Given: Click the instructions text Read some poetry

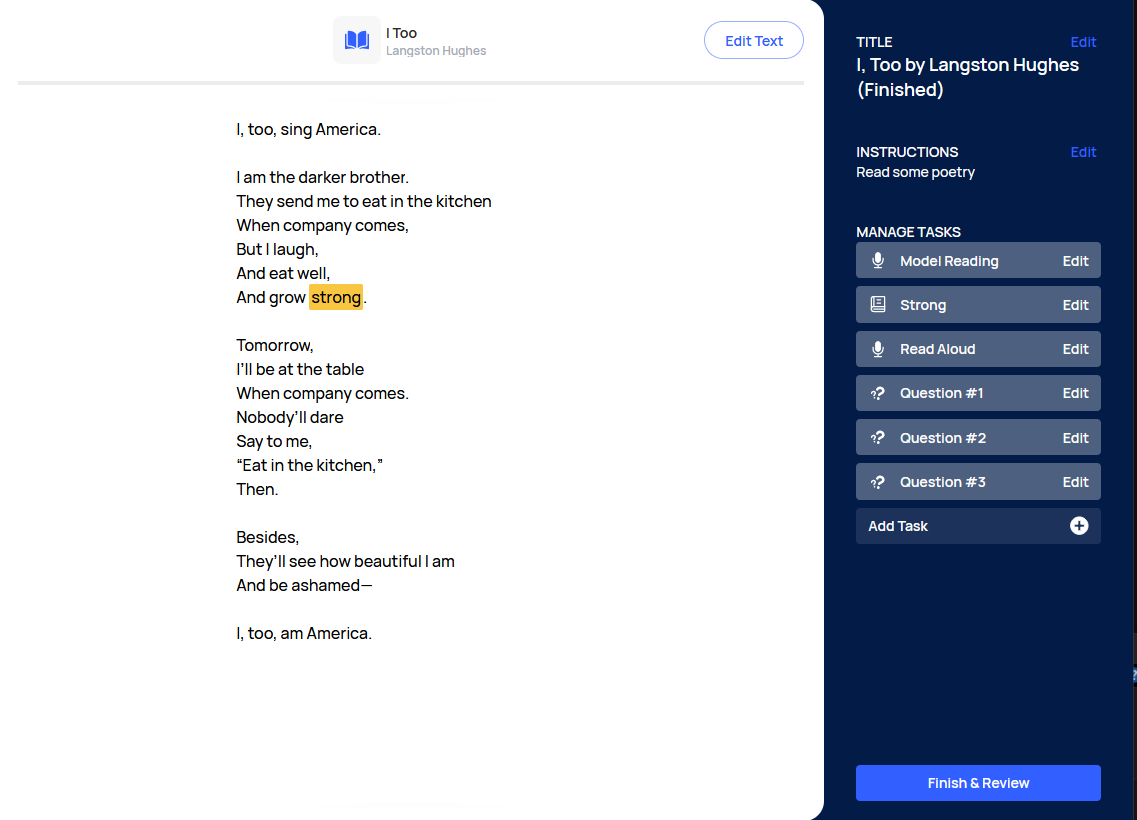Looking at the screenshot, I should [915, 172].
